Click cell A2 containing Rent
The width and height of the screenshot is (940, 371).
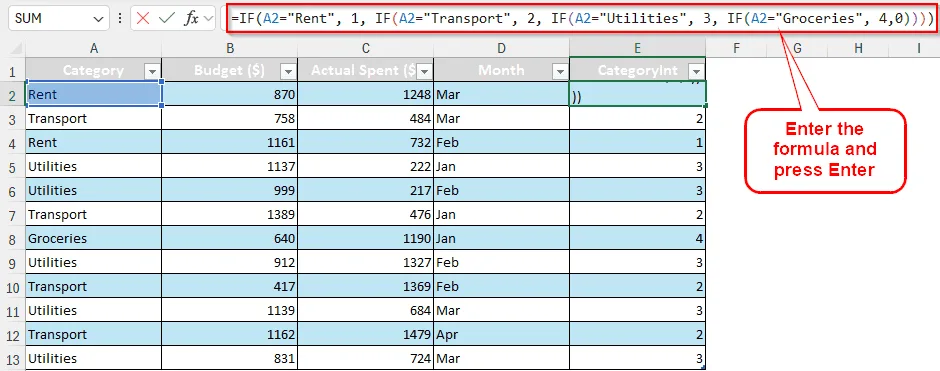coord(94,94)
